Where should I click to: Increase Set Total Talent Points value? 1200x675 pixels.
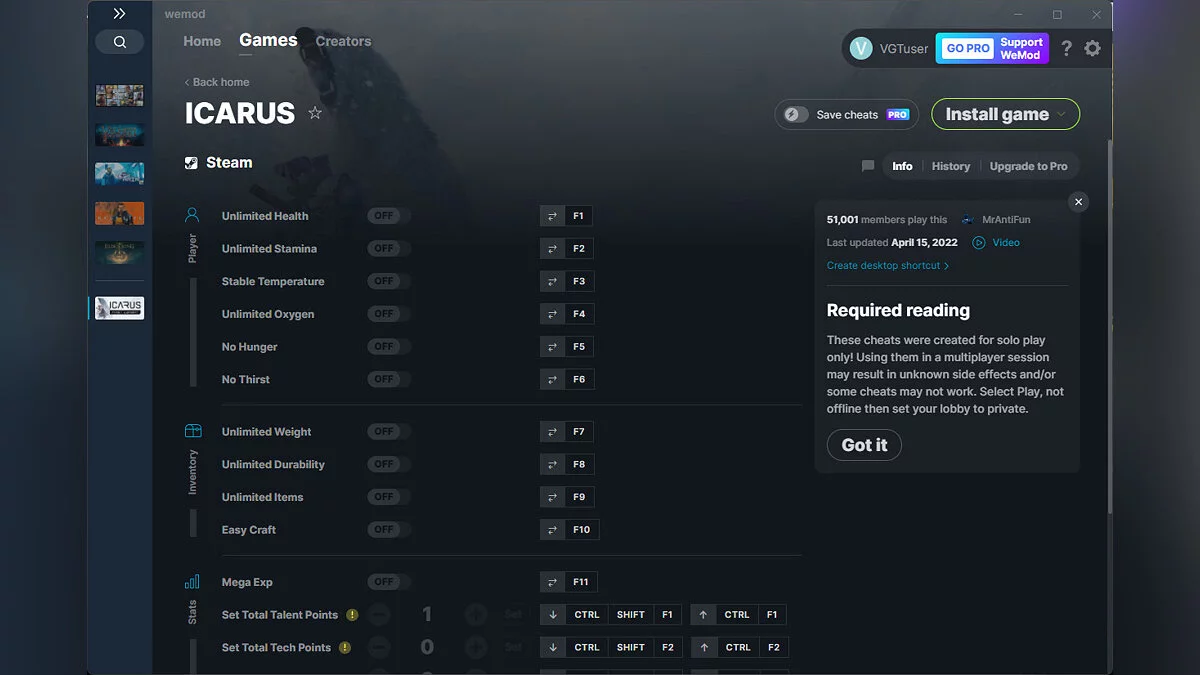476,615
